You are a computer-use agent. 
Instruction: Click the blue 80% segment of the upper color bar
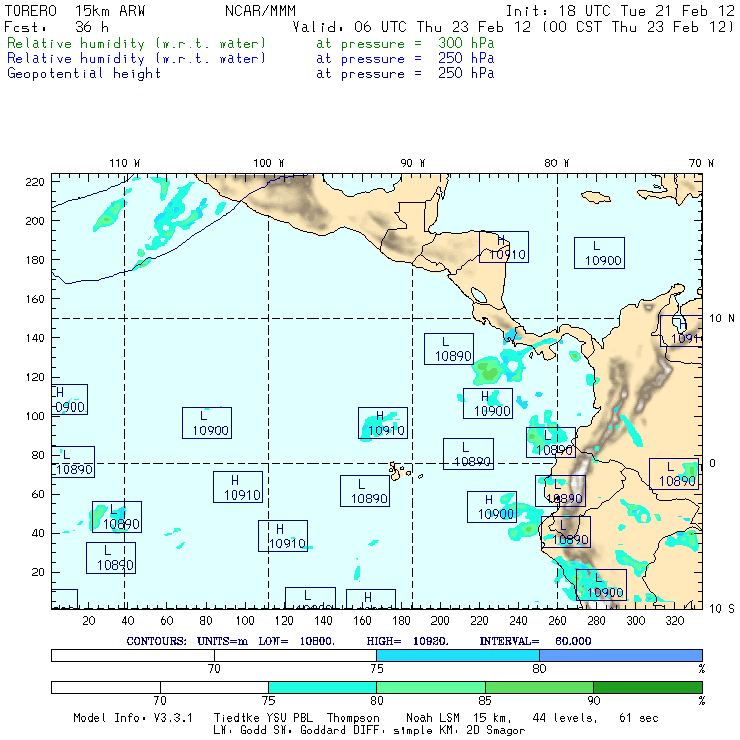pos(620,654)
